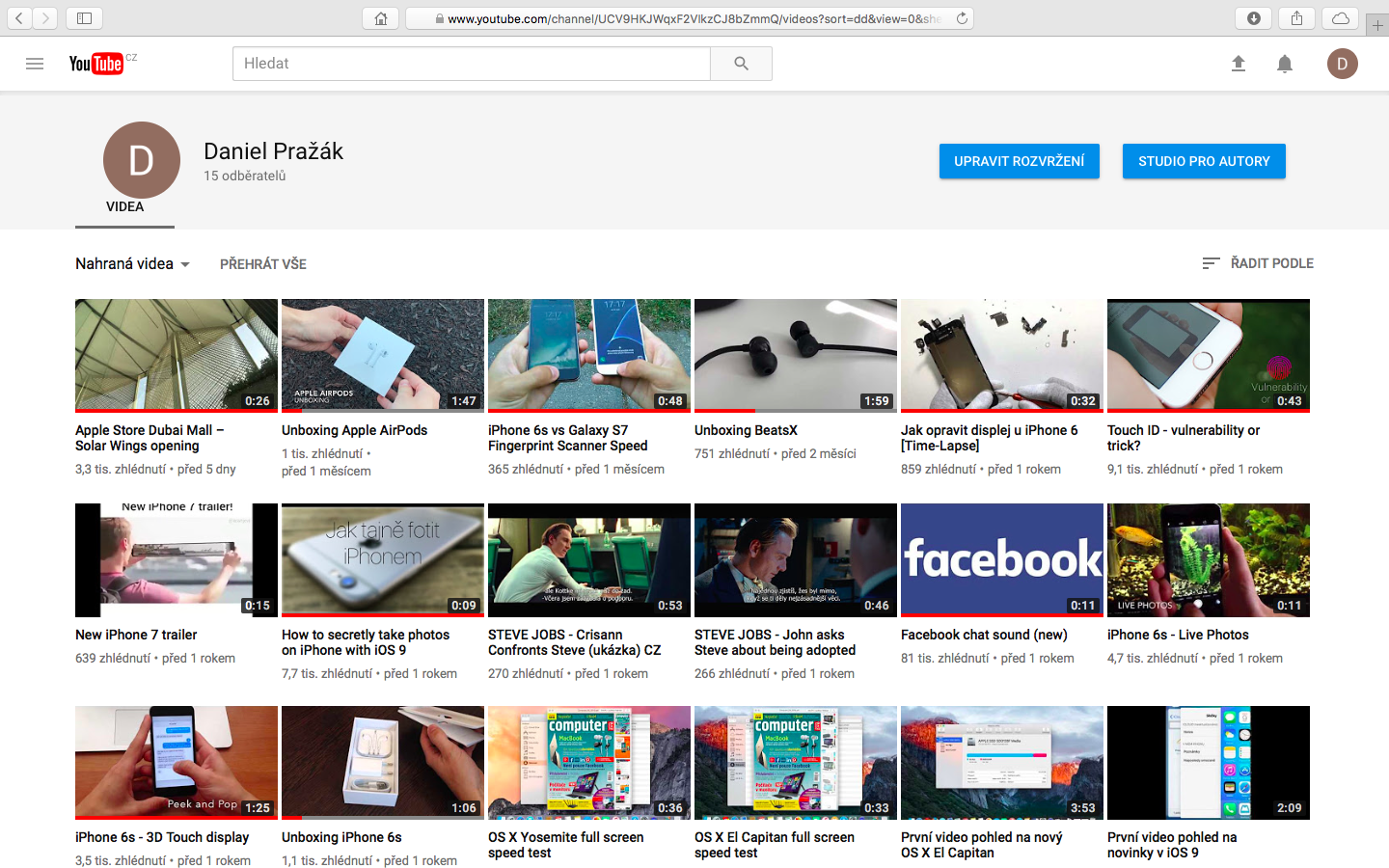Play the iPhone 6s vs Galaxy S7 thumbnail
The width and height of the screenshot is (1389, 868).
[x=589, y=356]
